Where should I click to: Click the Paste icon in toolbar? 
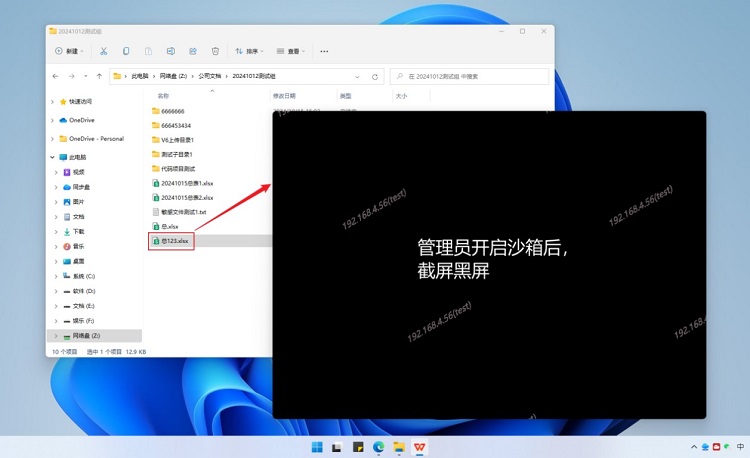148,51
